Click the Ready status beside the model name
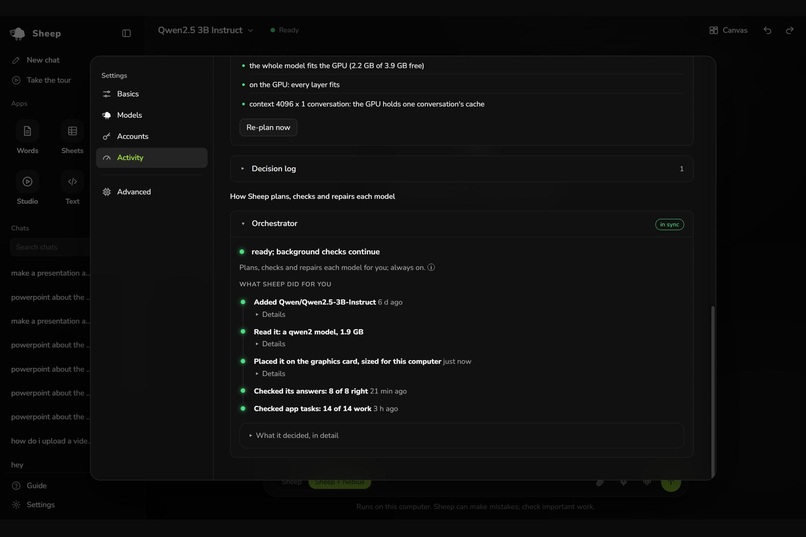The image size is (806, 537). pos(285,30)
